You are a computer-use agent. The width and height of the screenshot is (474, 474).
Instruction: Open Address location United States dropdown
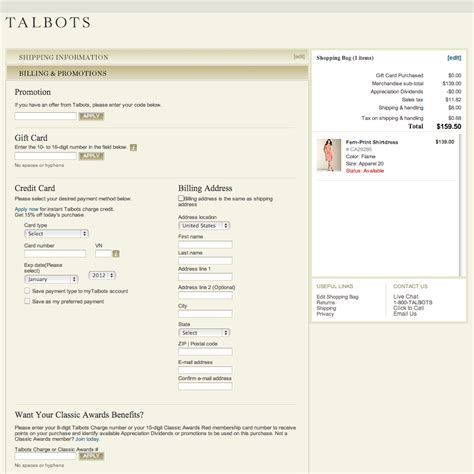(x=204, y=226)
